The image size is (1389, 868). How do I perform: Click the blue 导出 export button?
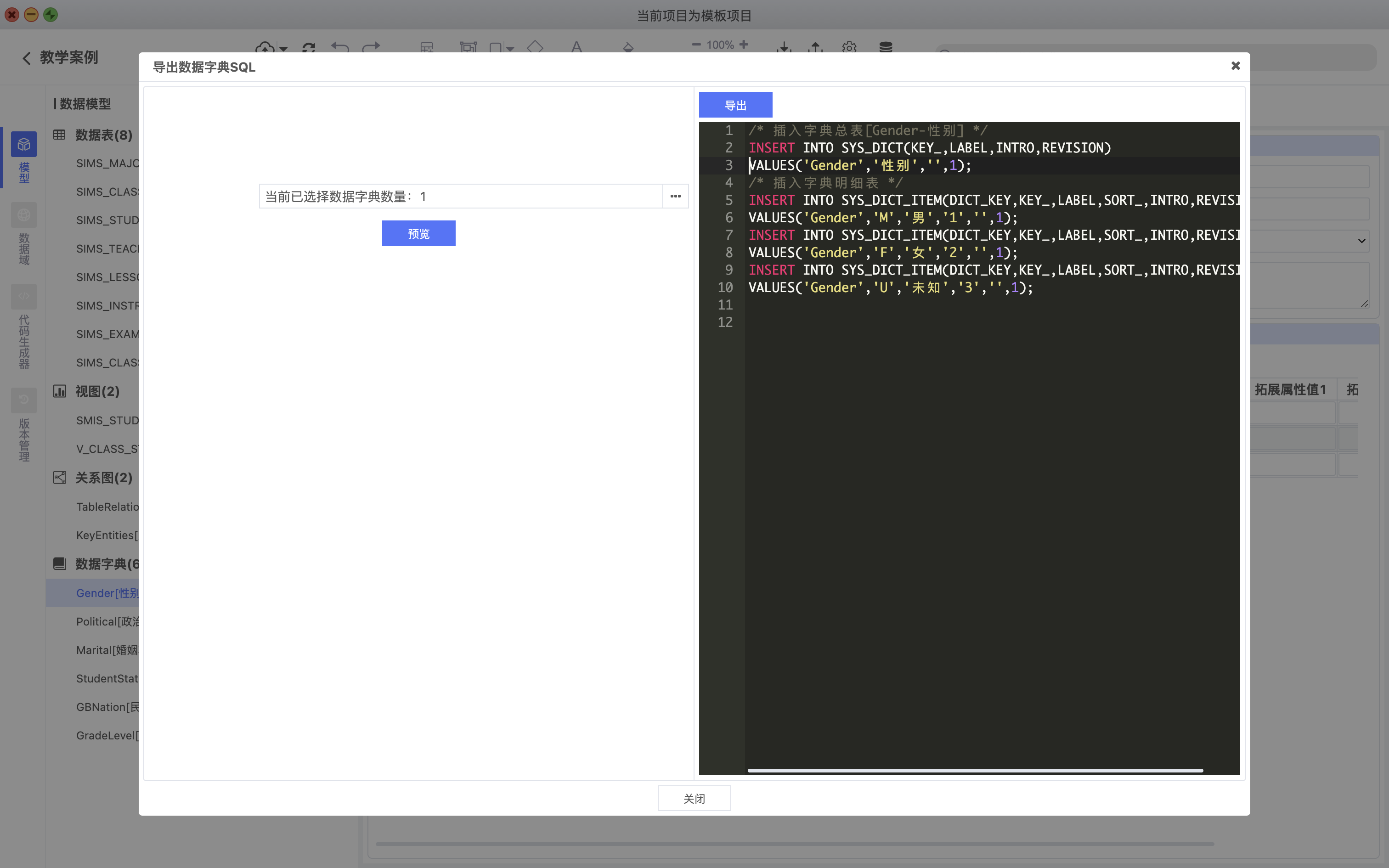tap(735, 105)
